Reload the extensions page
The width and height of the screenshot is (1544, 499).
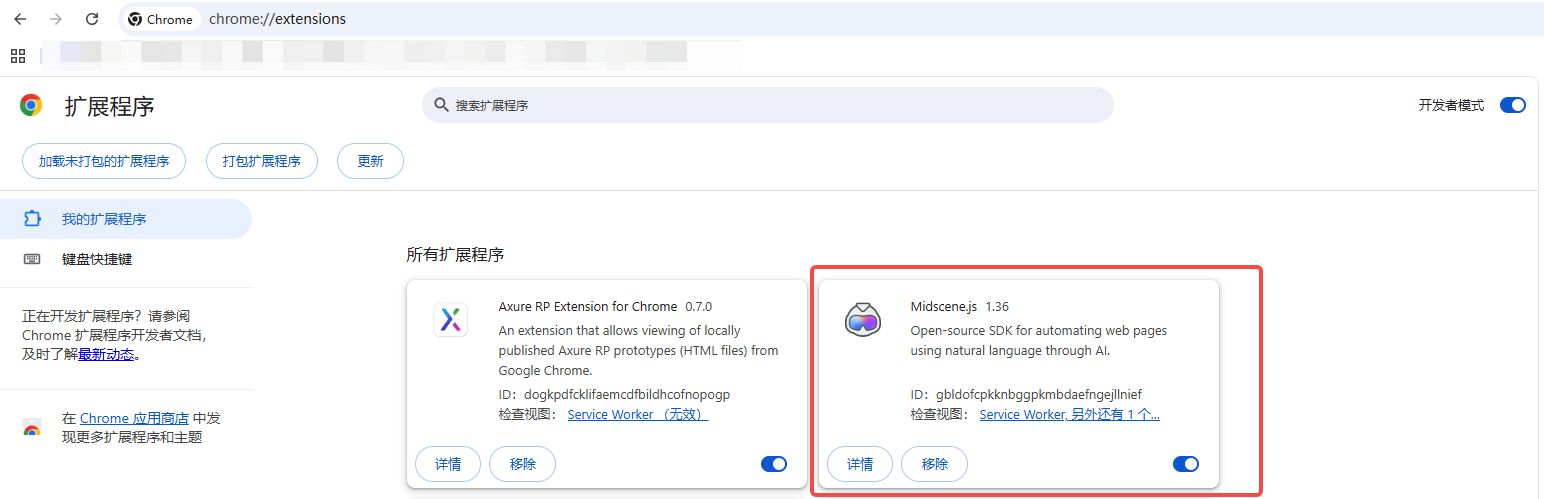tap(92, 19)
